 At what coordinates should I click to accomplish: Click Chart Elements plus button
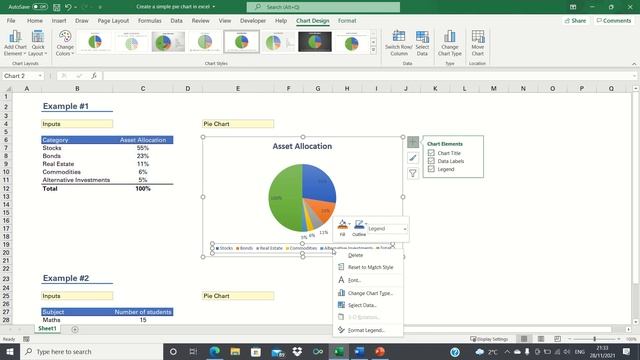coord(413,142)
